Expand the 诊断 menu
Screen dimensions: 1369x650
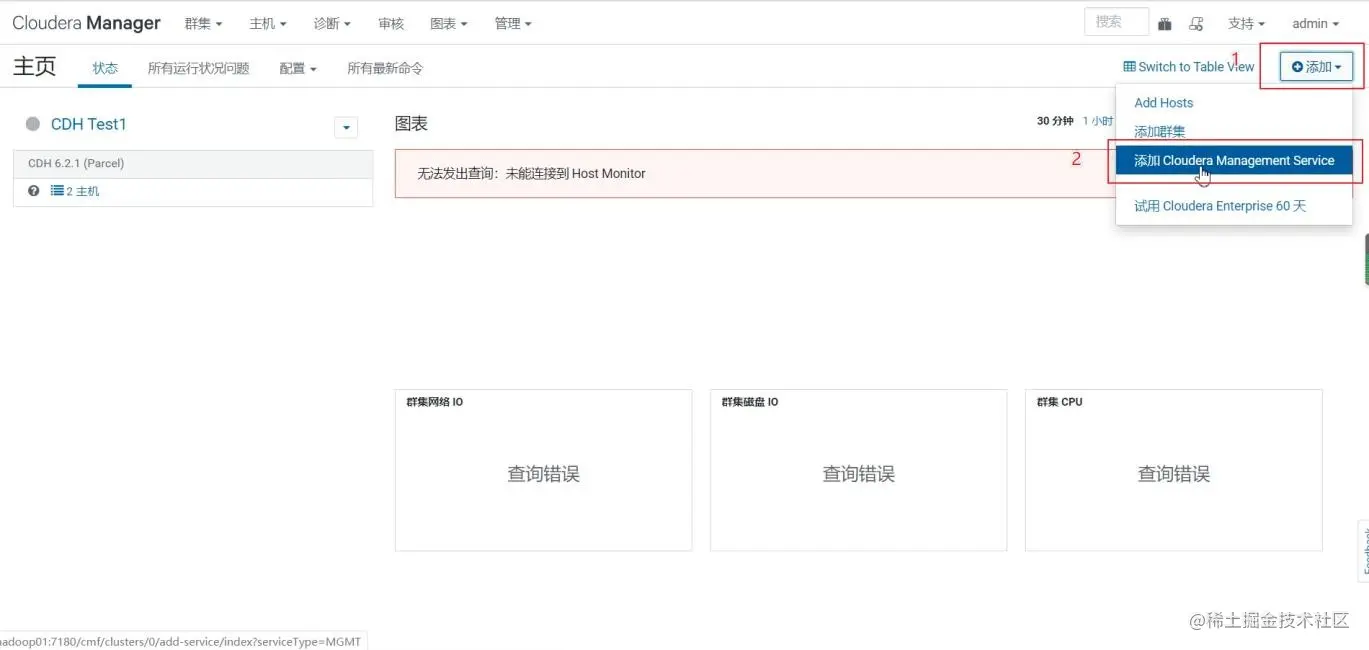click(332, 23)
